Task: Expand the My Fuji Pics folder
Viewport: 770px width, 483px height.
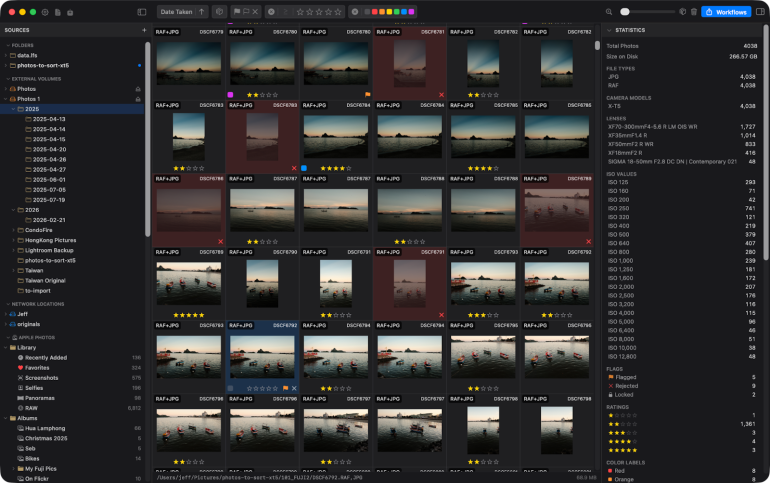Action: coord(14,469)
